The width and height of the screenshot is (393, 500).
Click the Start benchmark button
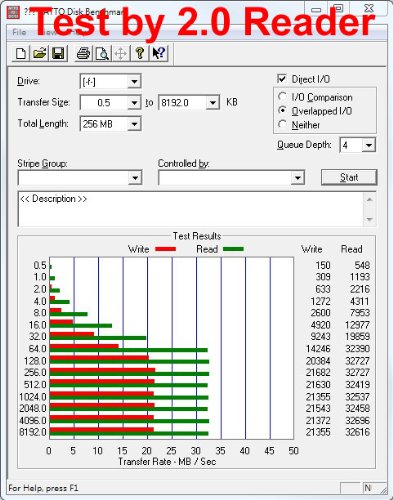349,177
